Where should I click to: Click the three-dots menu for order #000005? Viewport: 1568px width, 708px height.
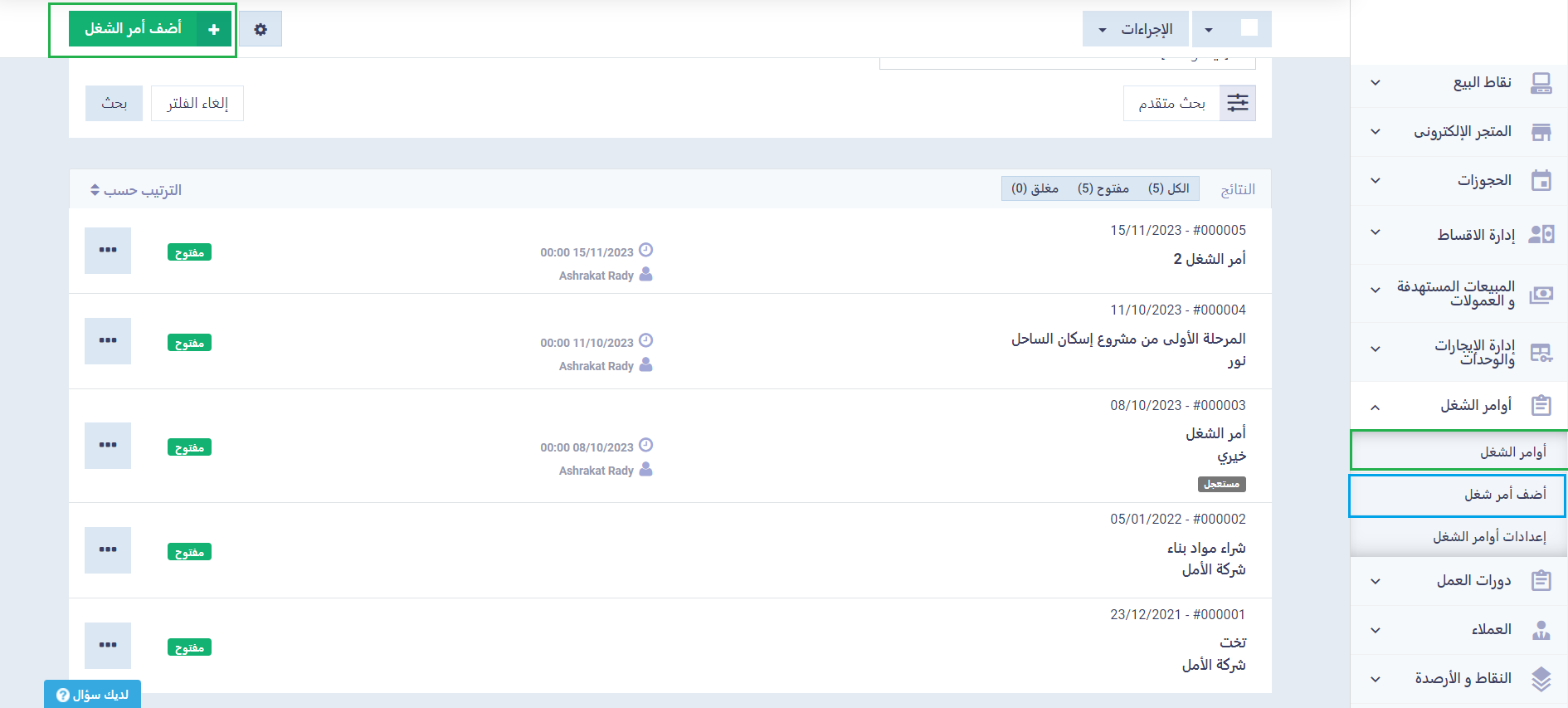click(108, 250)
